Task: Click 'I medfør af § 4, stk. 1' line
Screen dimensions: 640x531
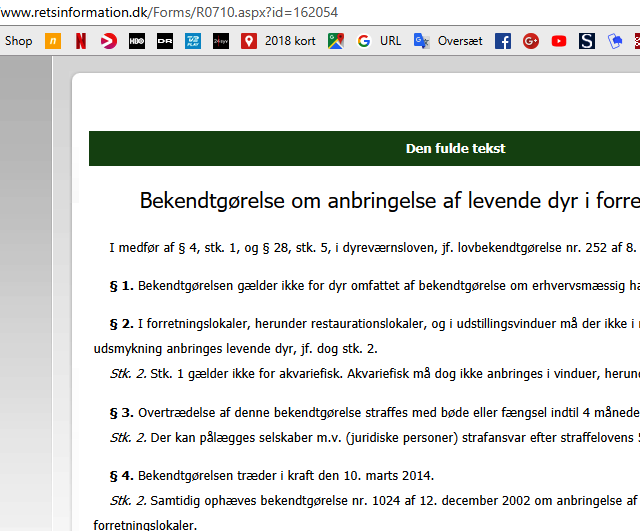Action: pyautogui.click(x=374, y=247)
